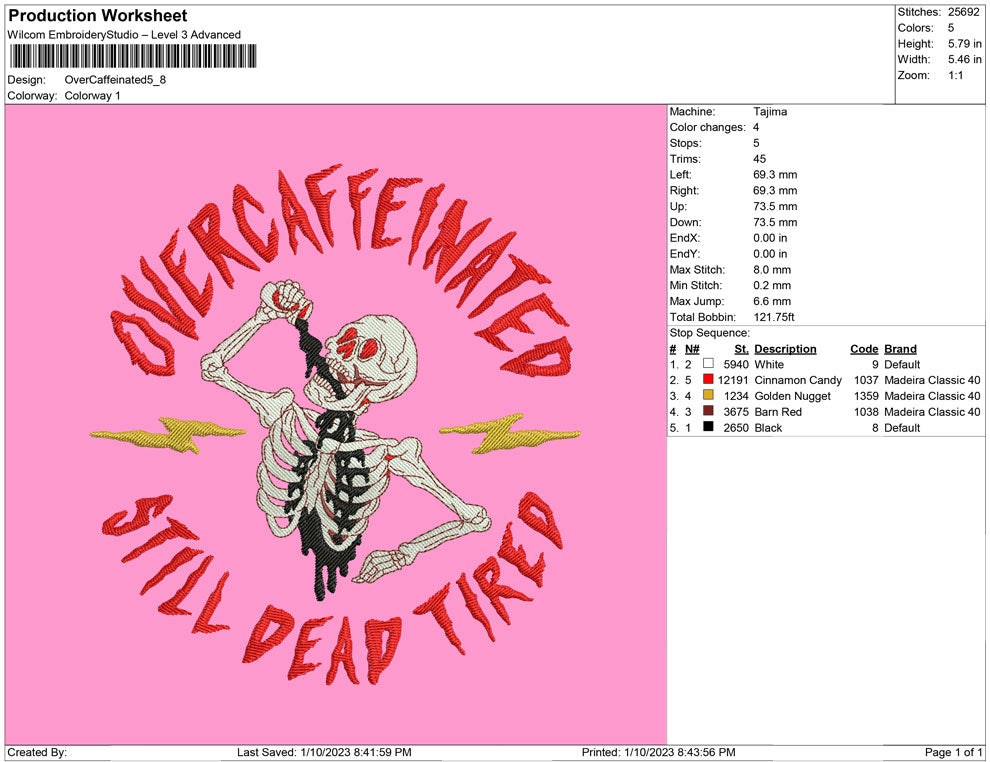
Task: Click the Zoom value 1:1
Action: 955,75
